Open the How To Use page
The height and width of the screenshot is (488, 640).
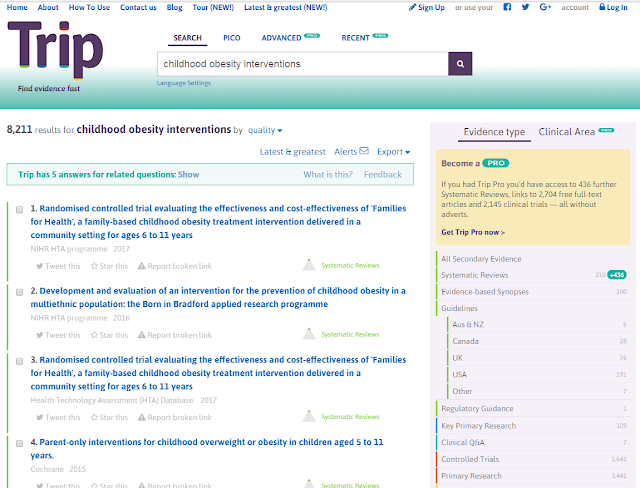(89, 7)
